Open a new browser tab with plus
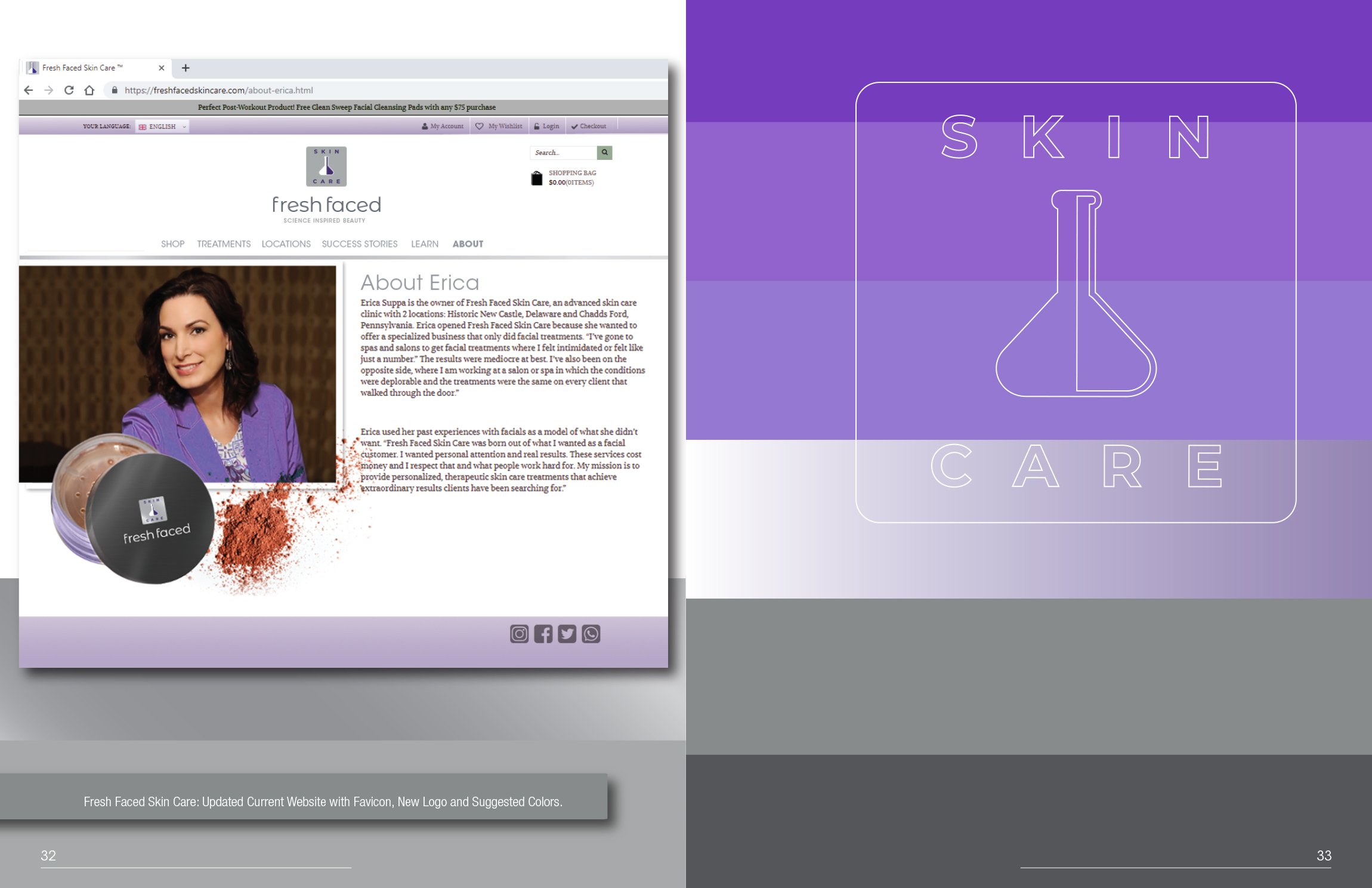Screen dimensions: 1372x888 click(186, 68)
